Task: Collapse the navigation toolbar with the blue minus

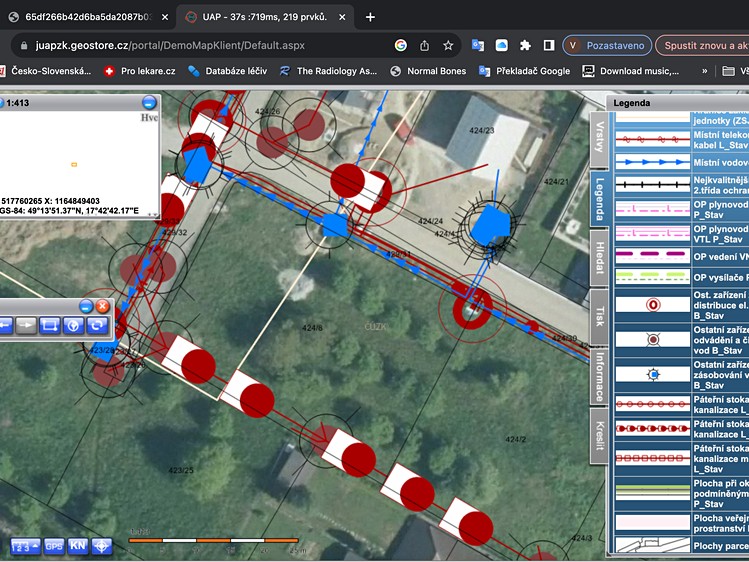Action: pos(86,307)
